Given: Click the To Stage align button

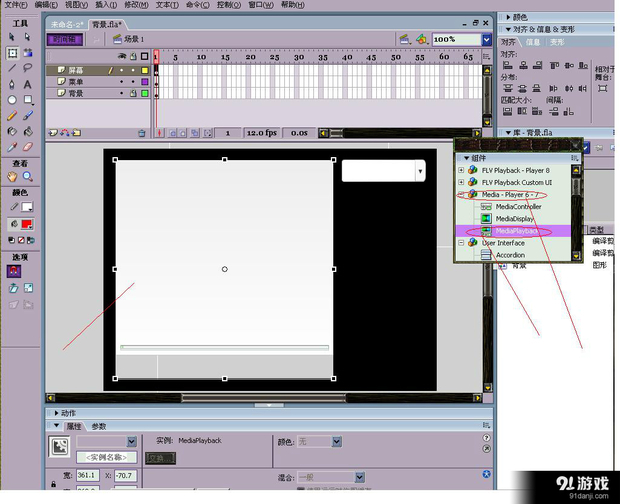Looking at the screenshot, I should [x=603, y=88].
